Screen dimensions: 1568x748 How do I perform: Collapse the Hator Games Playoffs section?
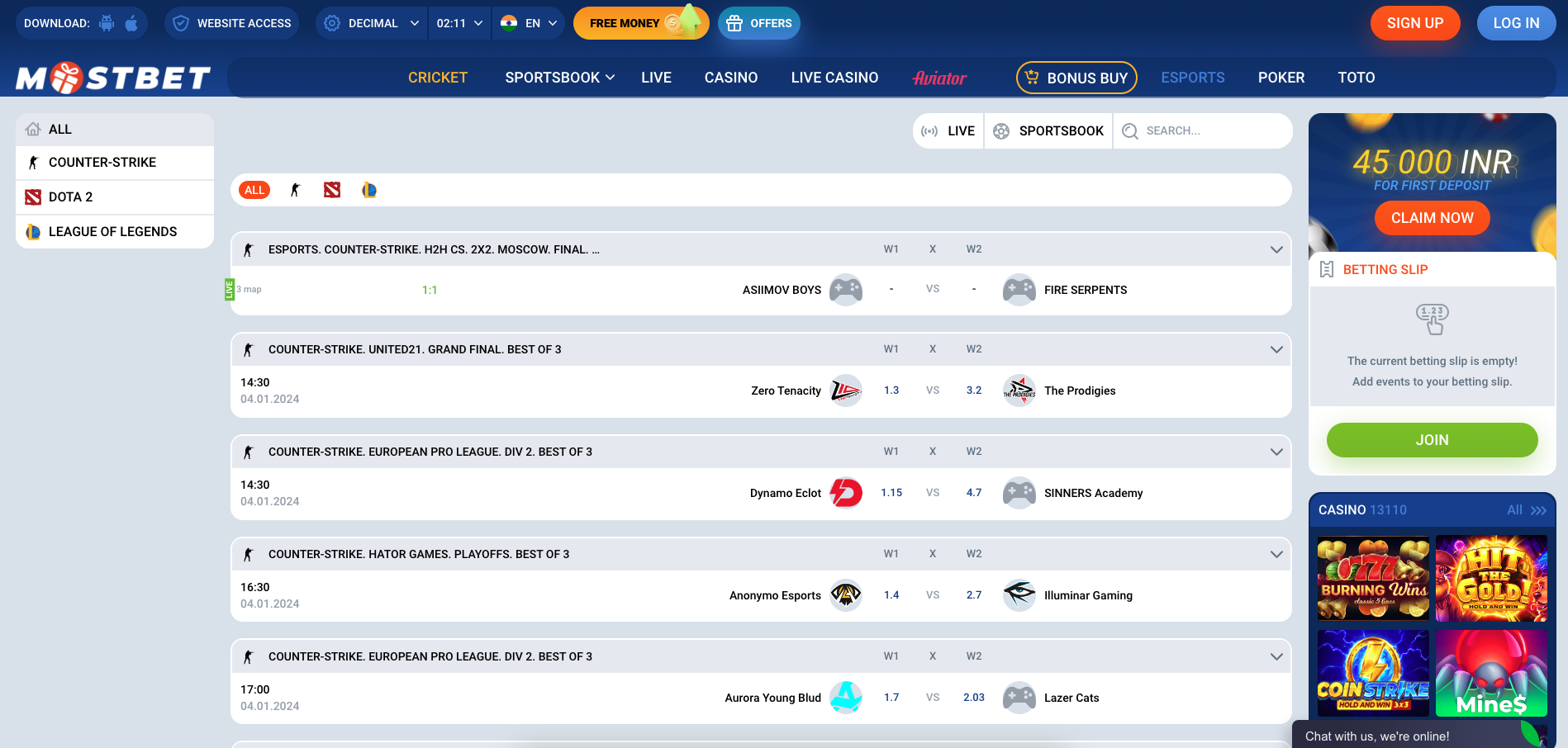tap(1276, 554)
